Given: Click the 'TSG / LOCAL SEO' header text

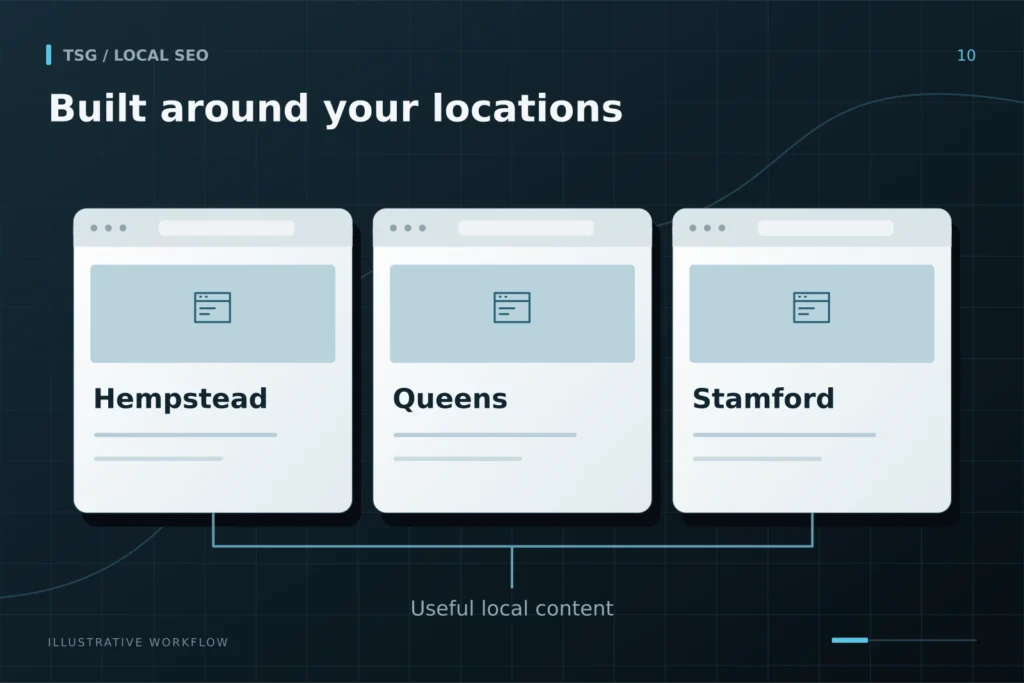Looking at the screenshot, I should tap(135, 56).
